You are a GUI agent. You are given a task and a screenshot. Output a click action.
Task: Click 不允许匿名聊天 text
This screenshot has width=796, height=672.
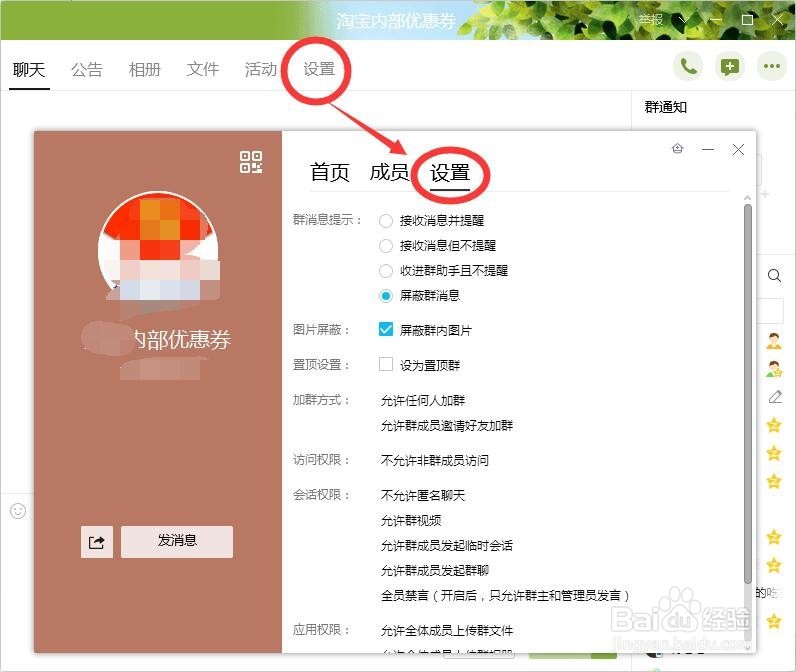423,496
